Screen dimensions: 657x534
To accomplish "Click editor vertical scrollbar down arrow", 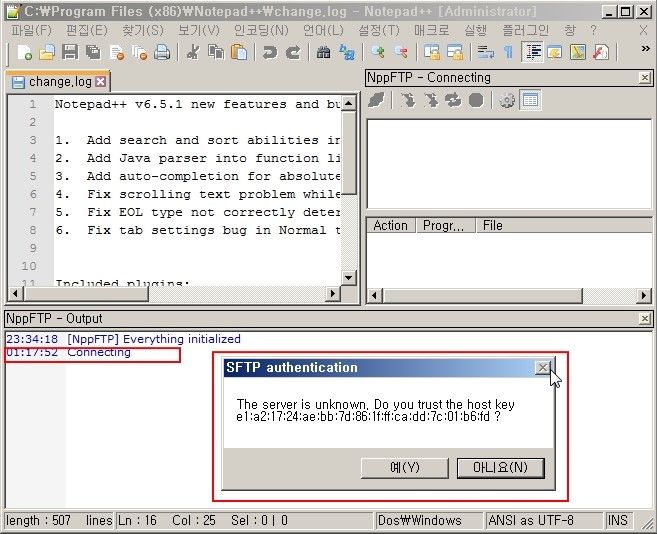I will (x=349, y=277).
